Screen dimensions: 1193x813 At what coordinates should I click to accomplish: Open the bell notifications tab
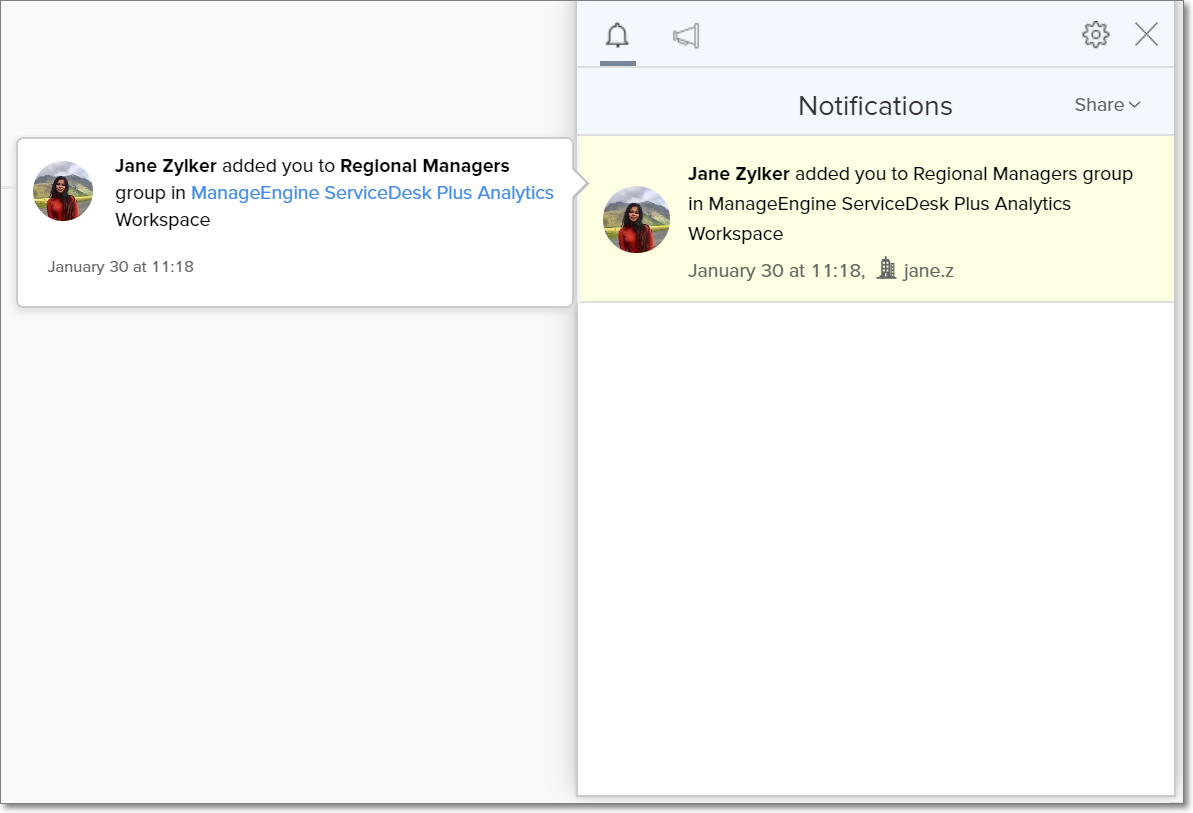point(617,37)
